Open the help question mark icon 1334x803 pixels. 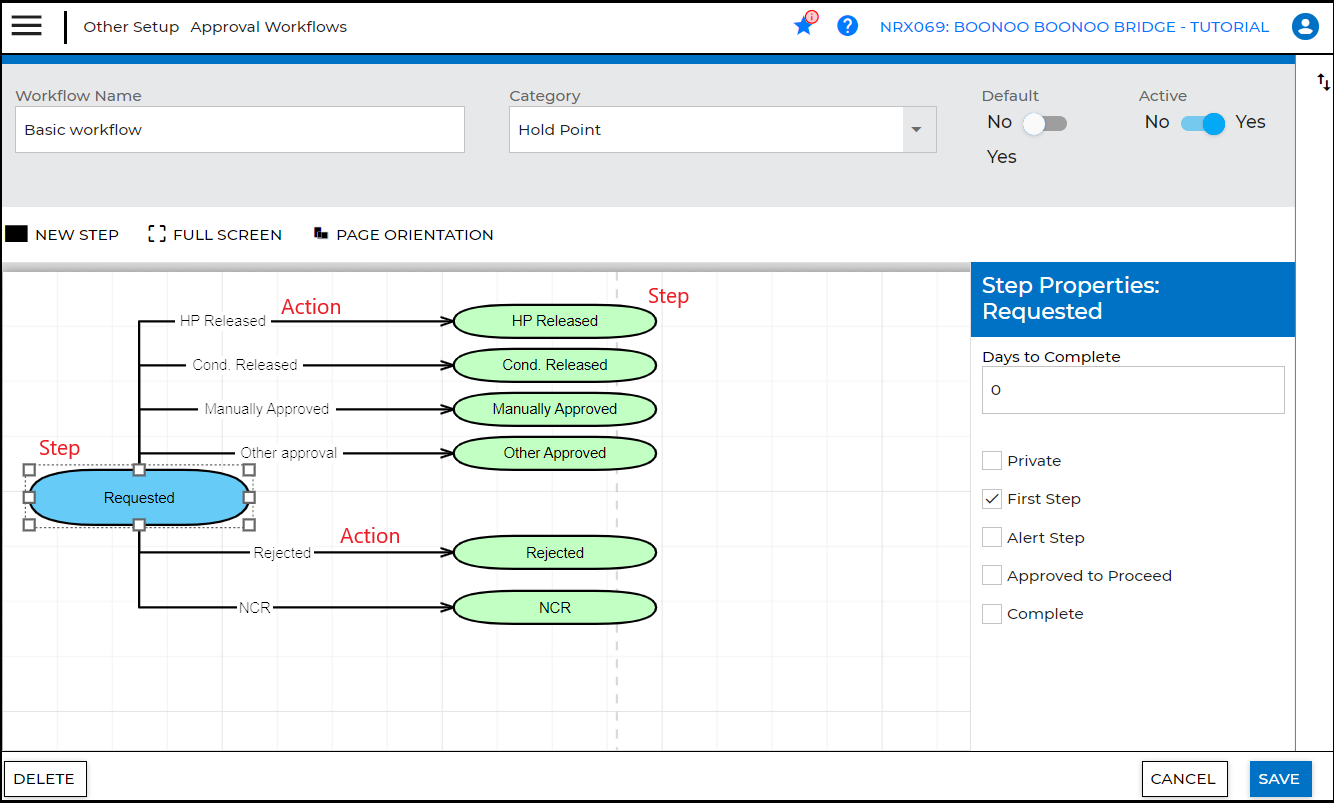848,26
